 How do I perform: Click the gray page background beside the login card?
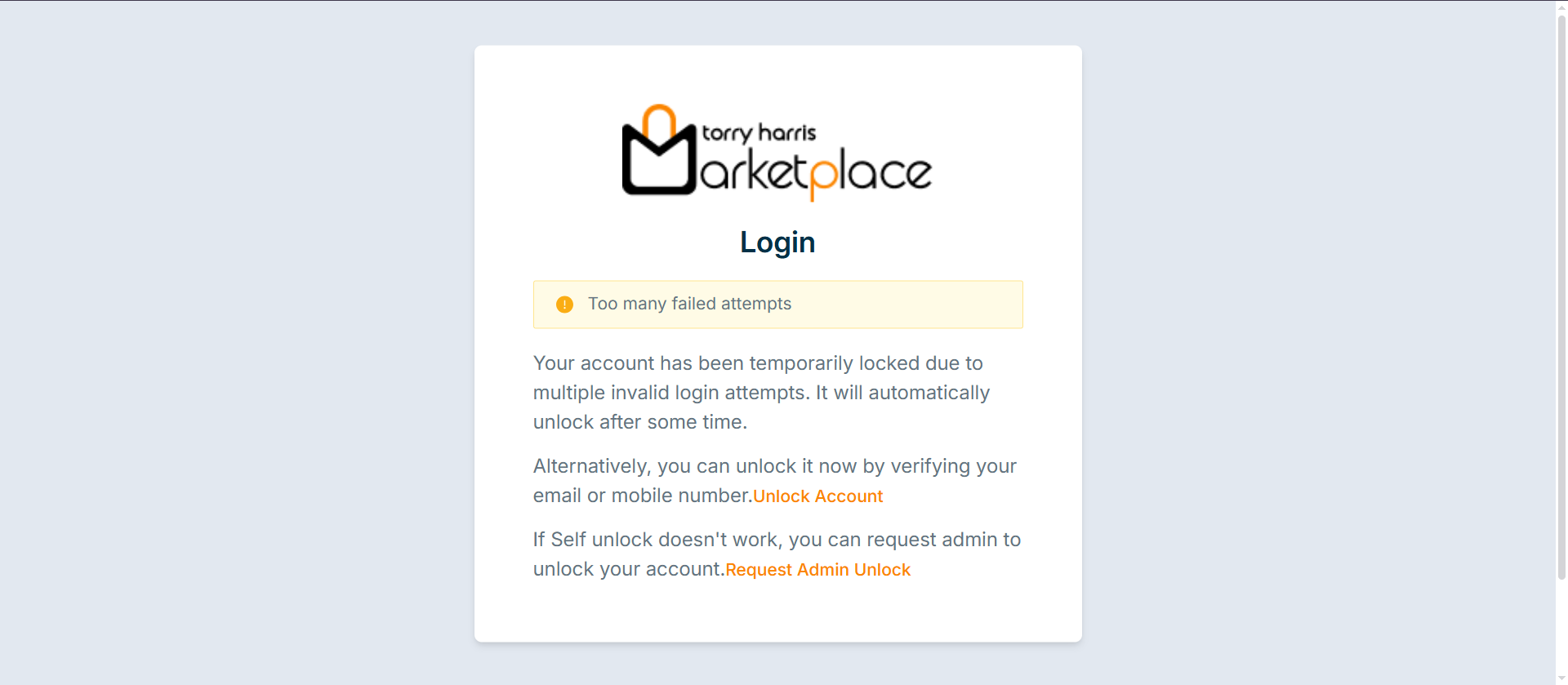pyautogui.click(x=237, y=343)
